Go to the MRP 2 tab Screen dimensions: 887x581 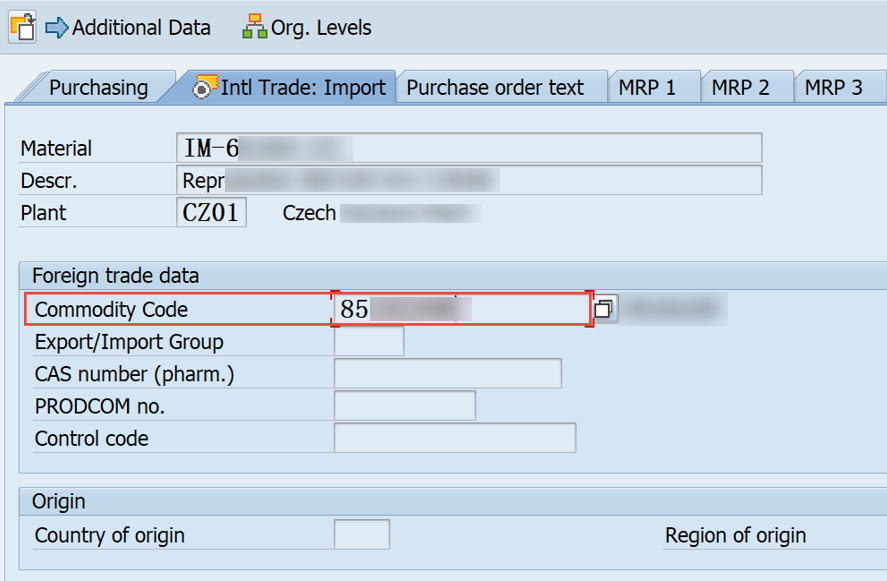pyautogui.click(x=740, y=88)
